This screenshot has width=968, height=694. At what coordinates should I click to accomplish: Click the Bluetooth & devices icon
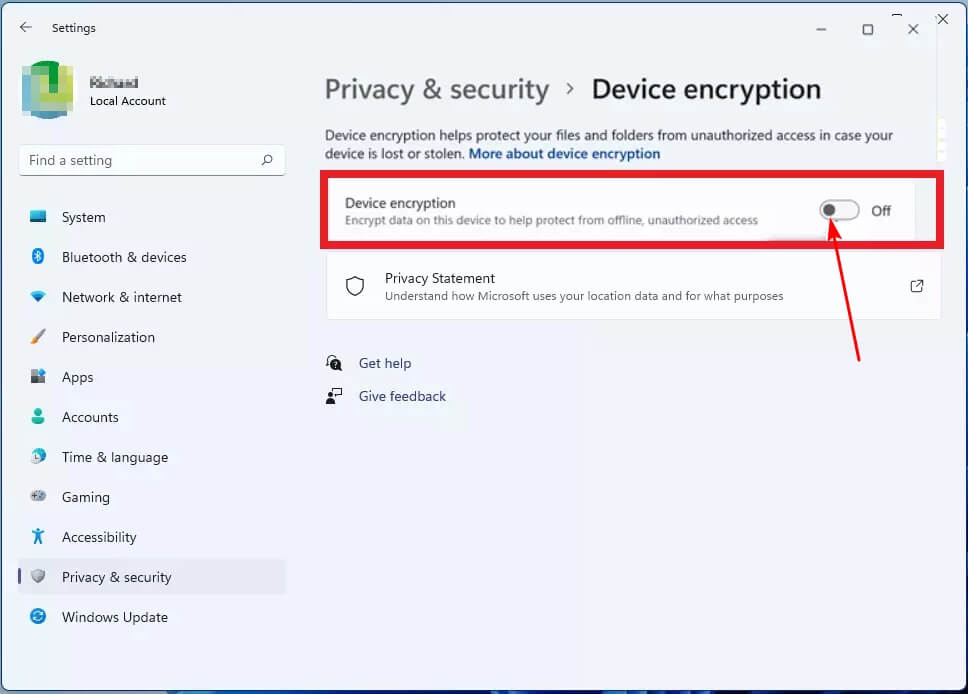[x=38, y=257]
